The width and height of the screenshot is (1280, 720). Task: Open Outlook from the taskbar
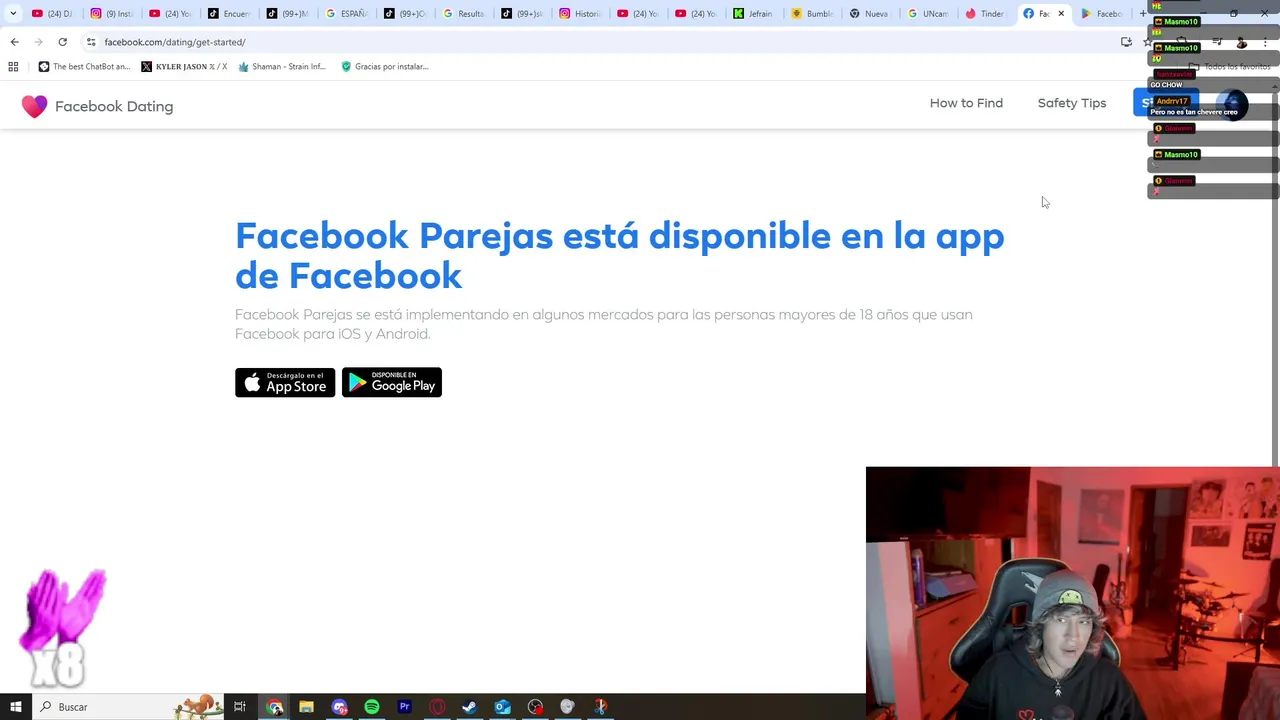pyautogui.click(x=502, y=707)
